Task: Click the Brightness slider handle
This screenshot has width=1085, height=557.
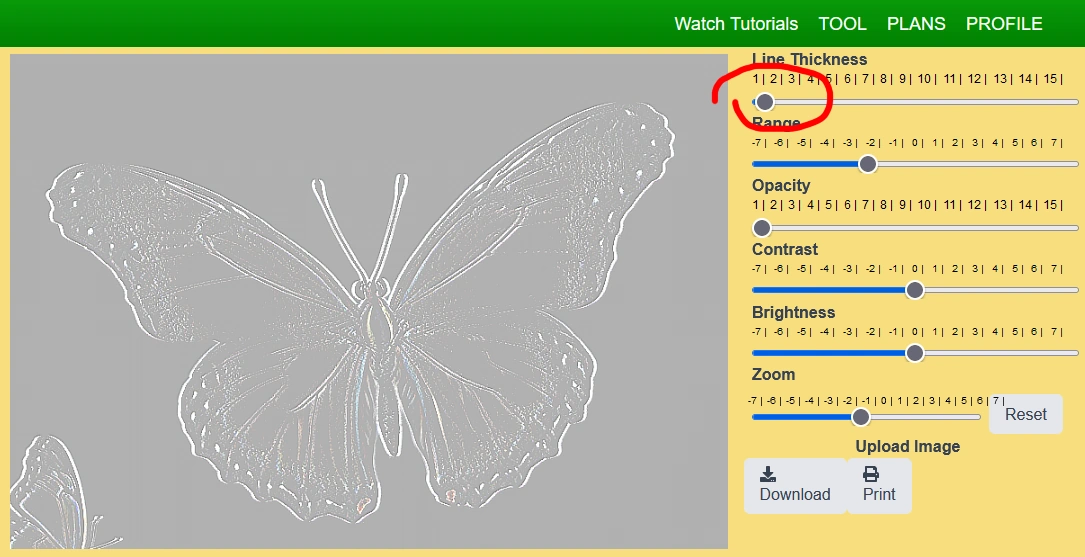Action: click(x=914, y=353)
